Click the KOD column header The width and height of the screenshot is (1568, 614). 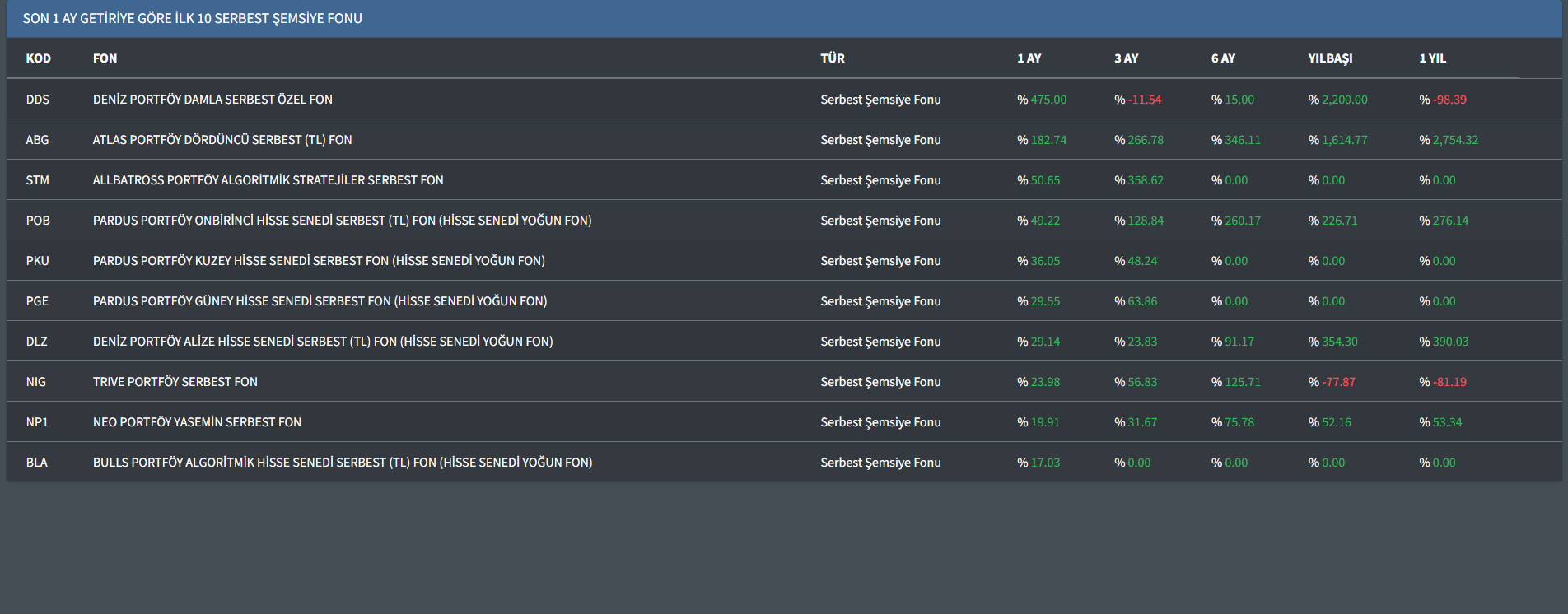[38, 58]
